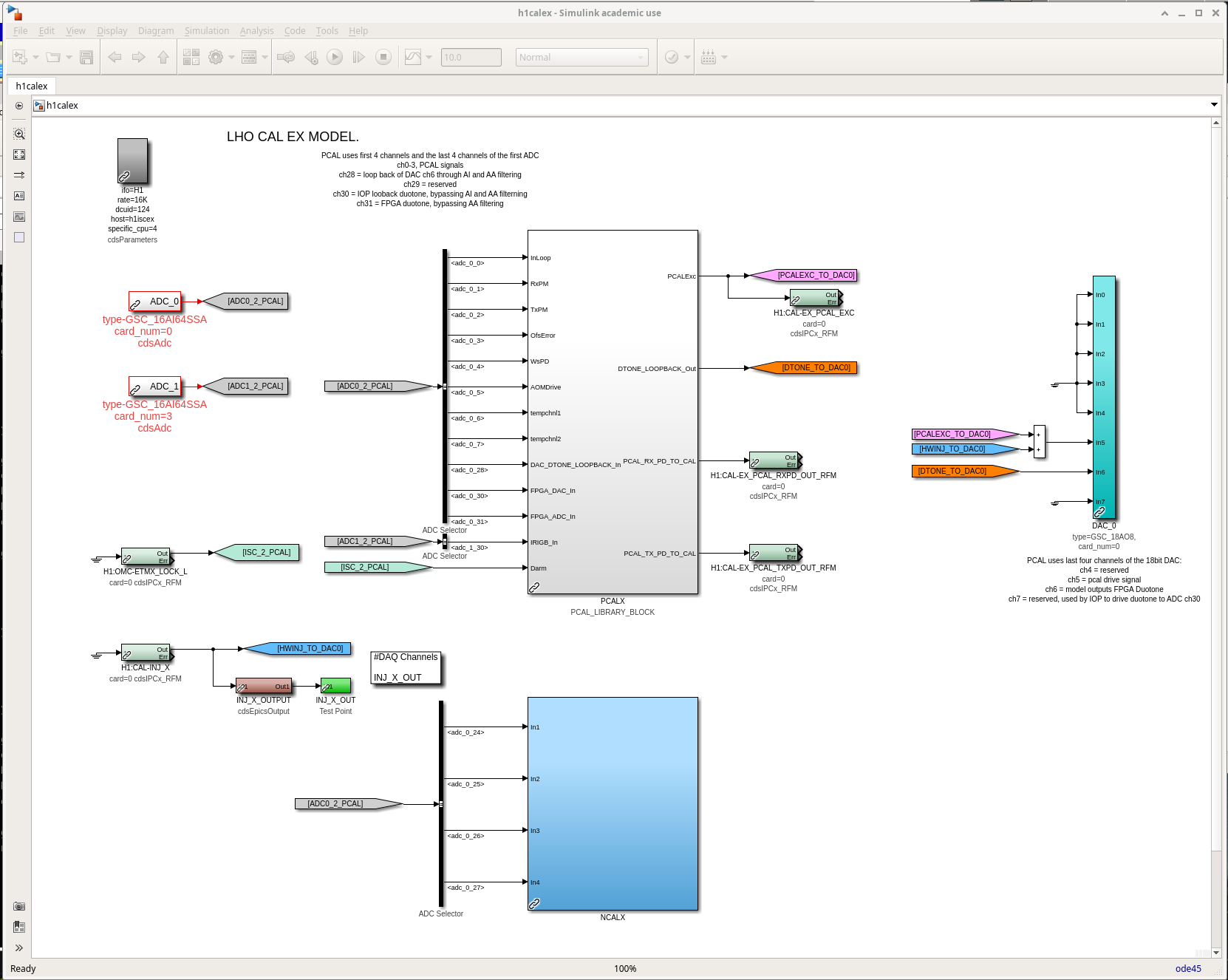Expand the palette with the double chevron
The image size is (1228, 980).
[x=19, y=947]
